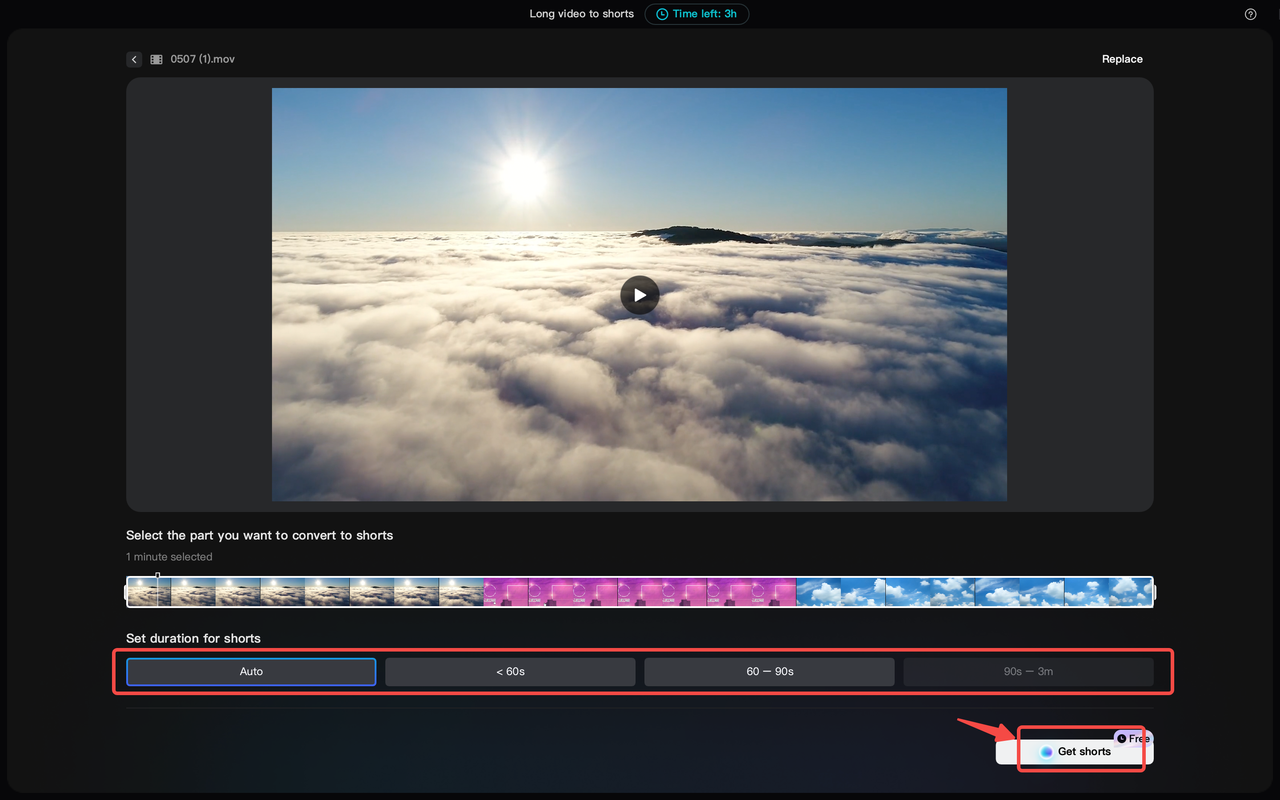Click the clock icon inside the Time left badge
This screenshot has height=800, width=1280.
tap(661, 14)
